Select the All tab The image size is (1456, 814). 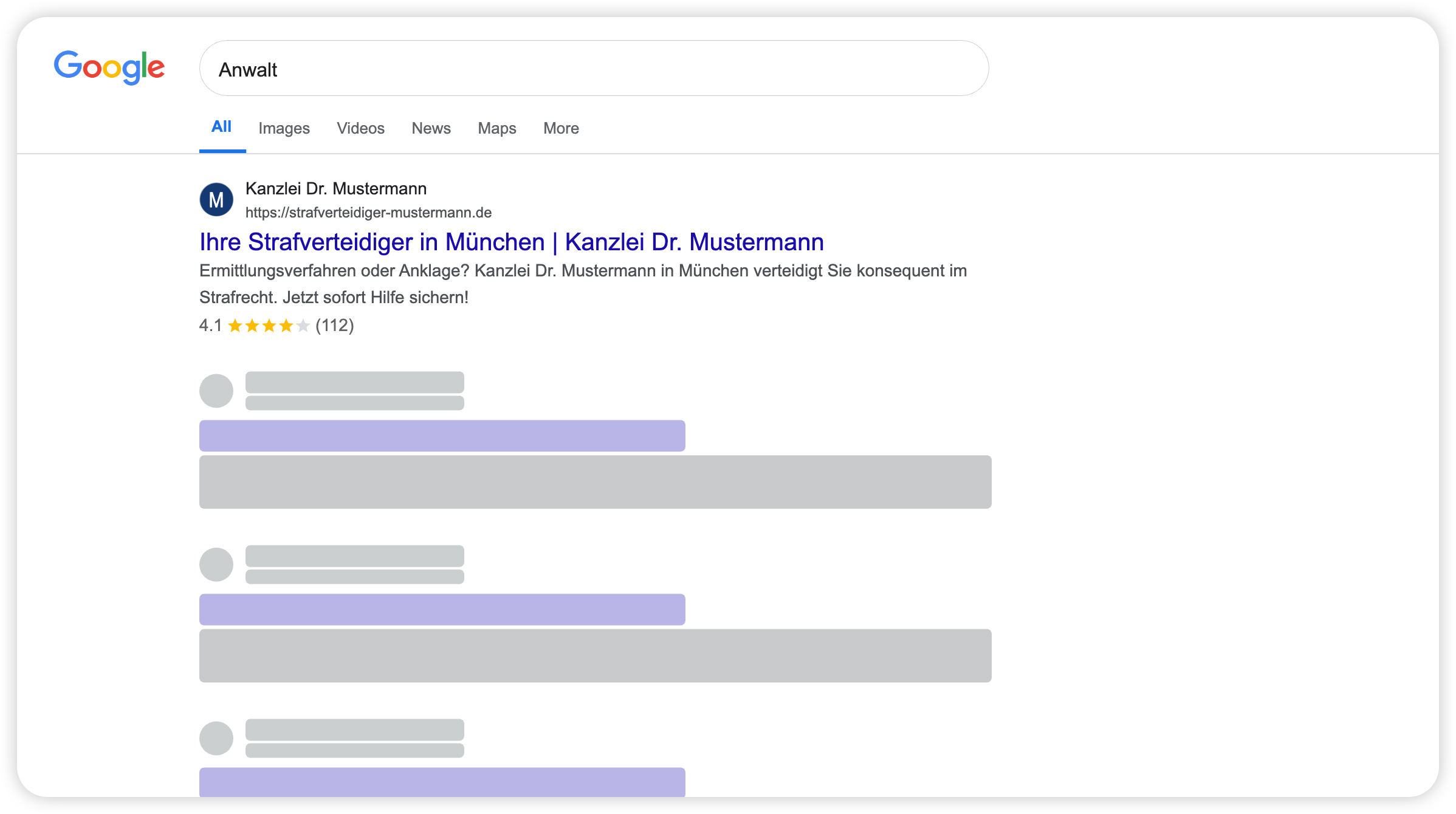point(222,127)
